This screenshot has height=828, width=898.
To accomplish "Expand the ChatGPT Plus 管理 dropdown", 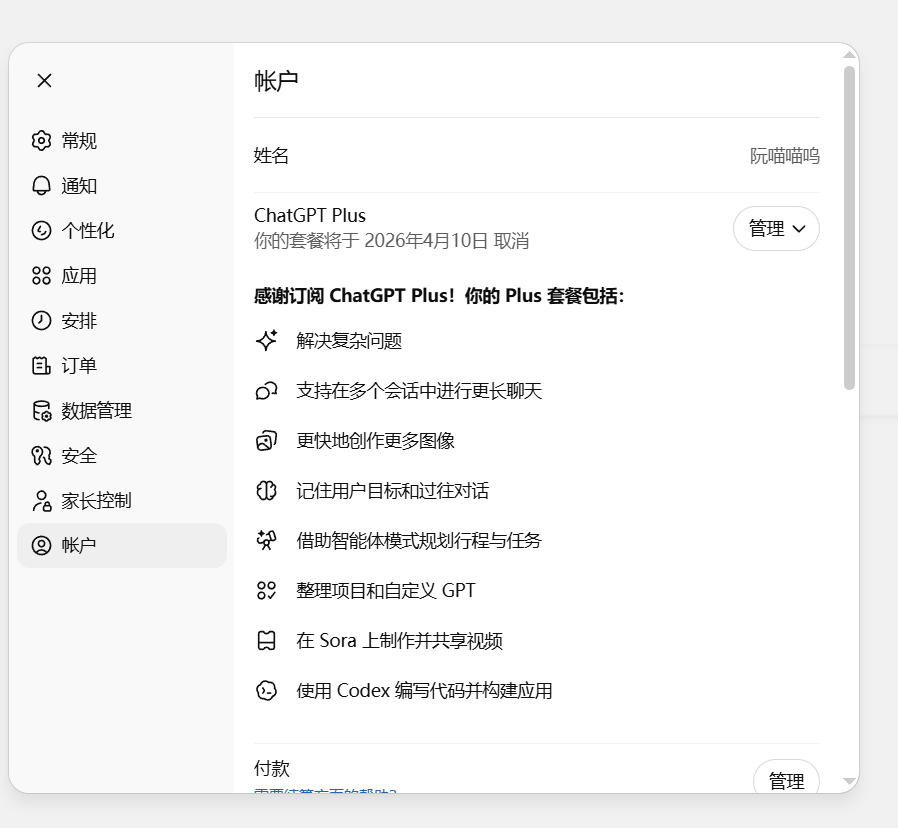I will [776, 229].
